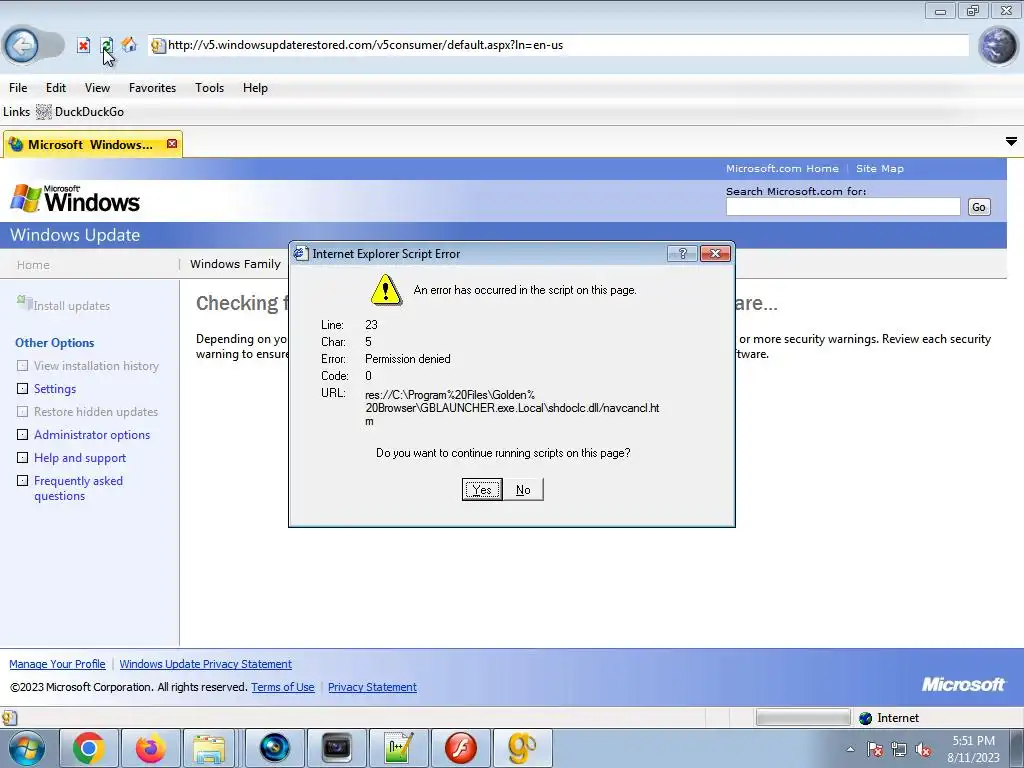
Task: Click the spinning globe throbber icon
Action: coord(998,46)
